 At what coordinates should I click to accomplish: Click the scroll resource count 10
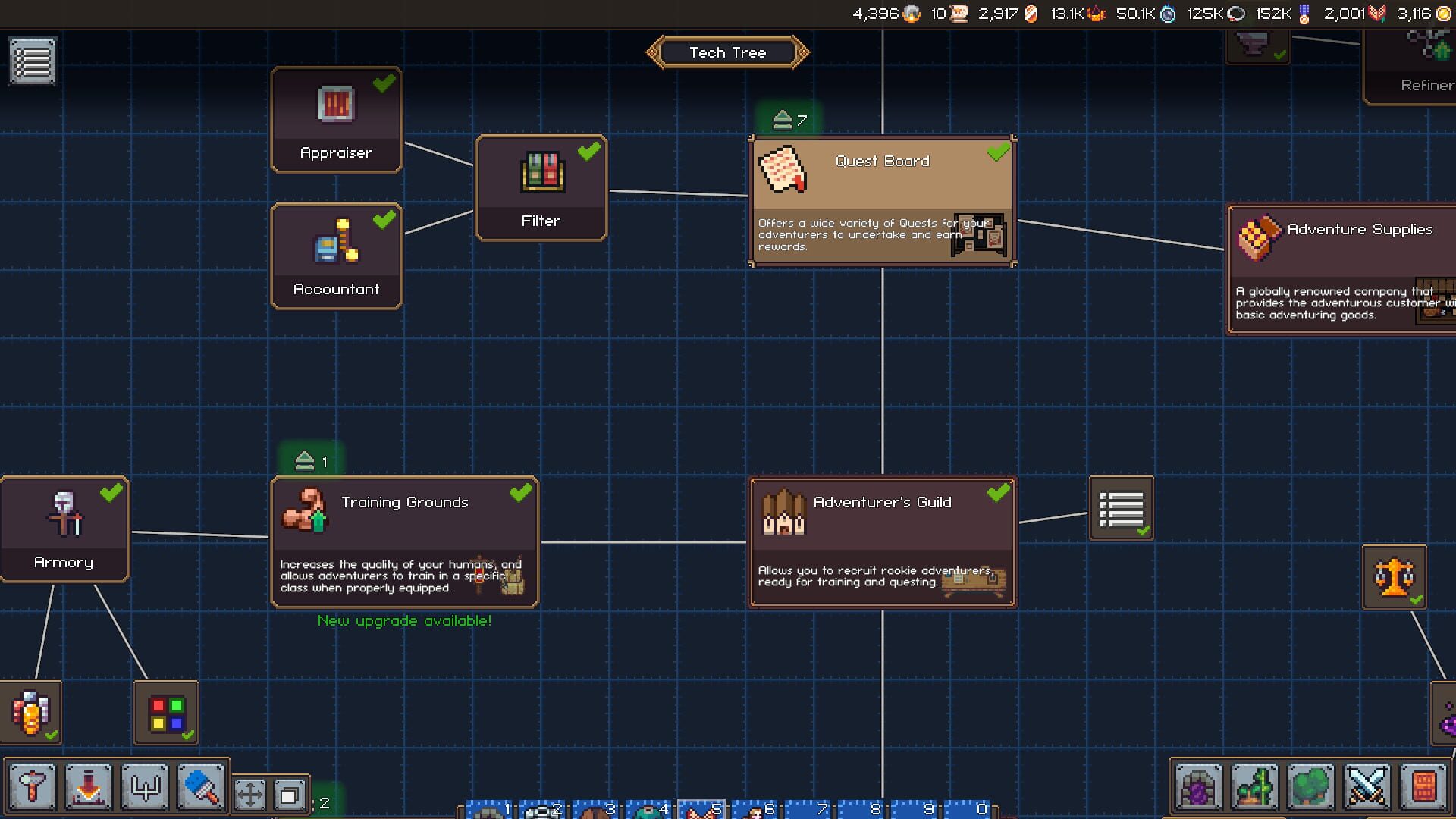pos(949,14)
